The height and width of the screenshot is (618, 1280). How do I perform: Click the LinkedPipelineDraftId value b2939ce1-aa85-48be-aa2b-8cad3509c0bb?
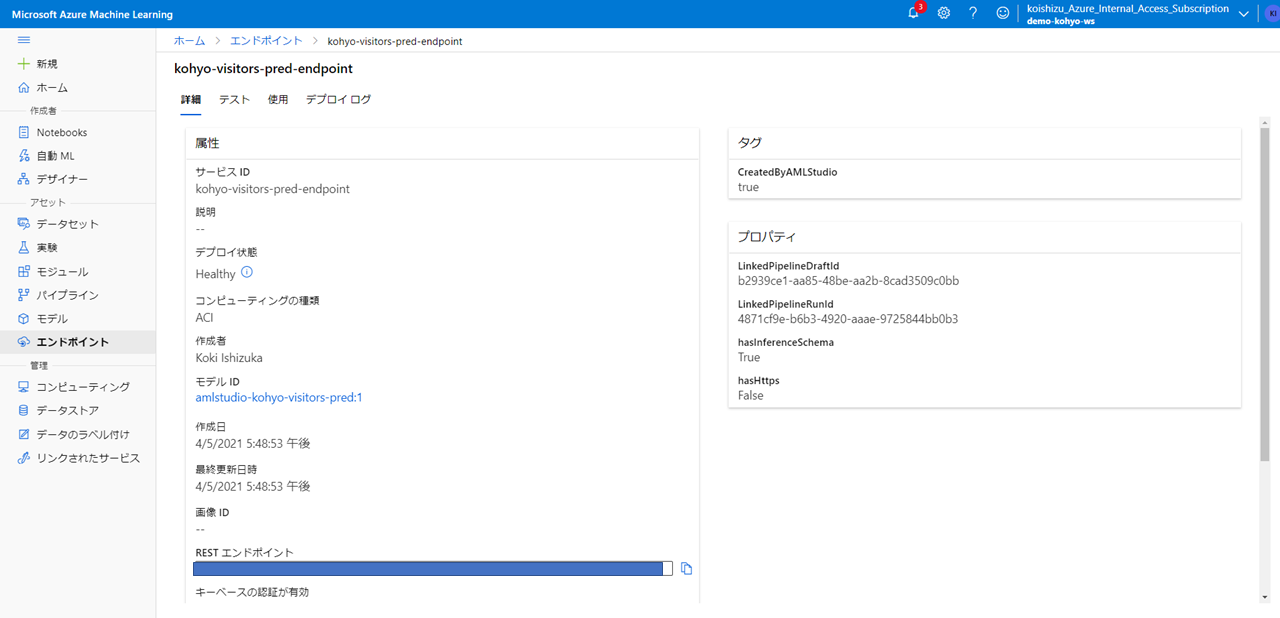(x=848, y=281)
